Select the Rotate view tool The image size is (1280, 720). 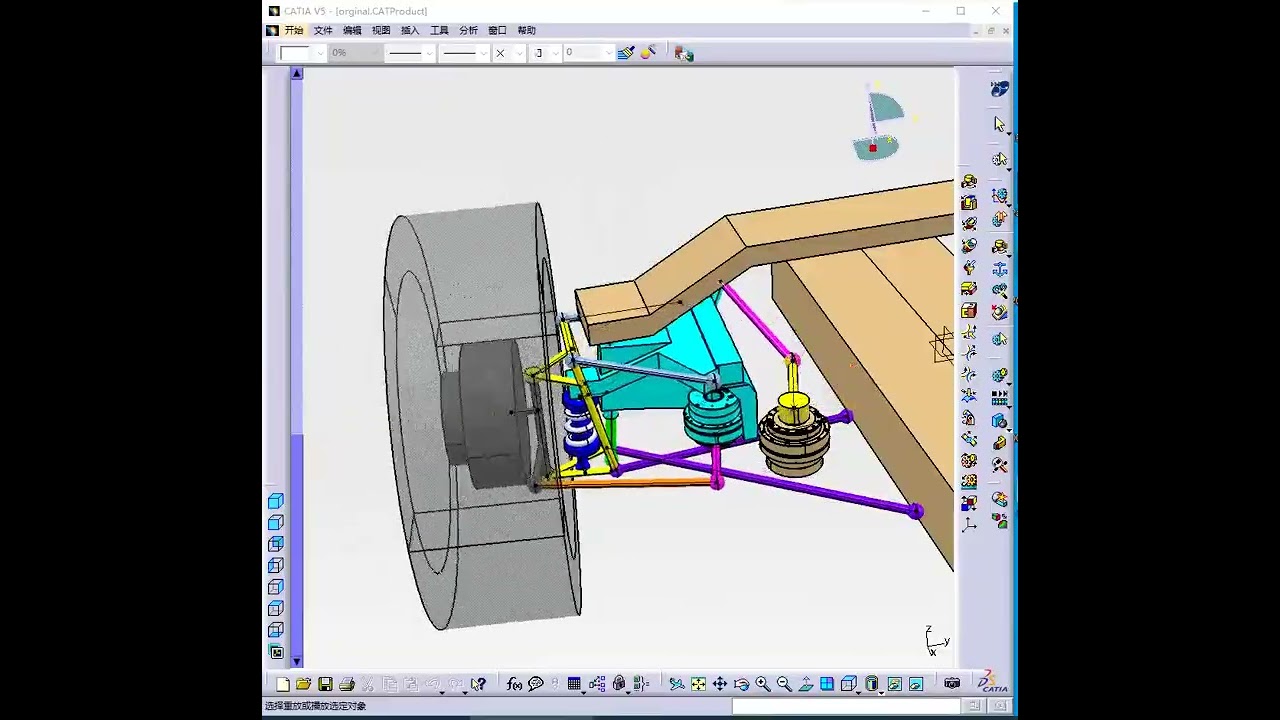pyautogui.click(x=741, y=684)
